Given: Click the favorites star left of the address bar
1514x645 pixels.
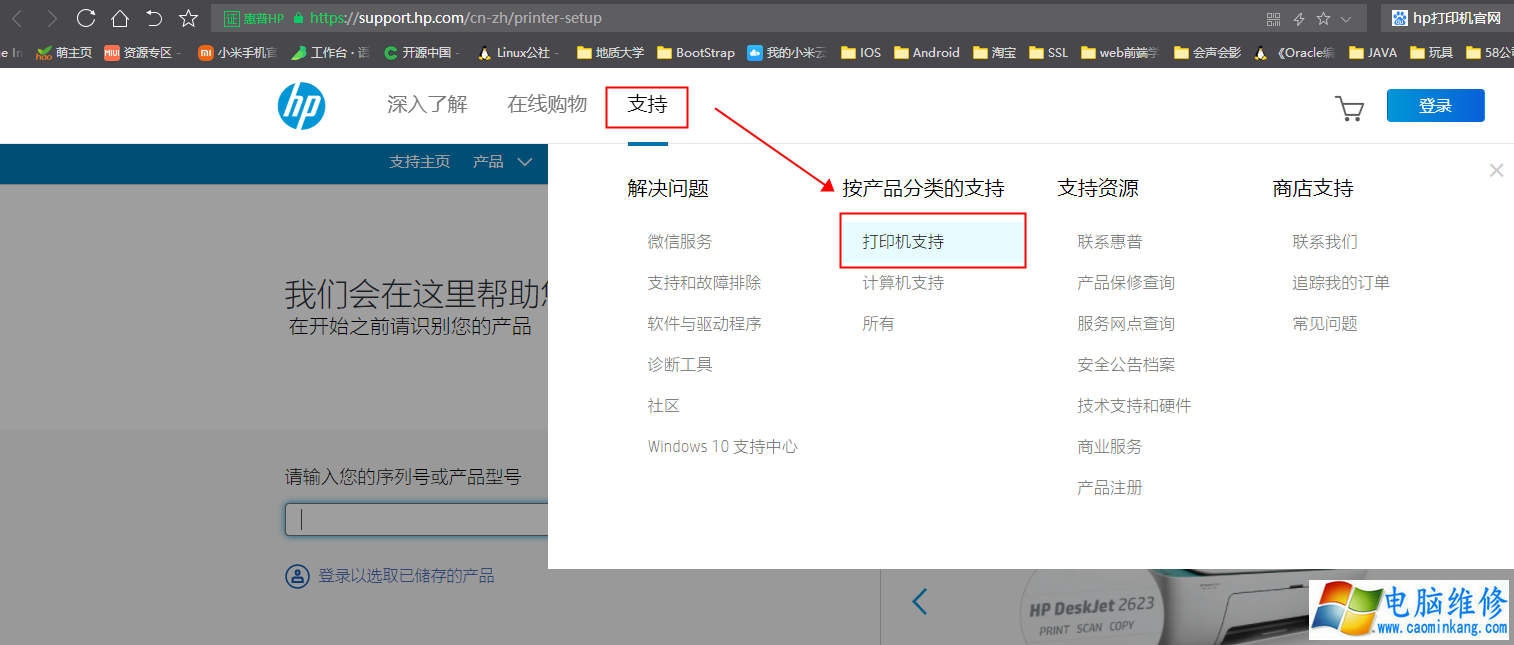Looking at the screenshot, I should pyautogui.click(x=188, y=18).
